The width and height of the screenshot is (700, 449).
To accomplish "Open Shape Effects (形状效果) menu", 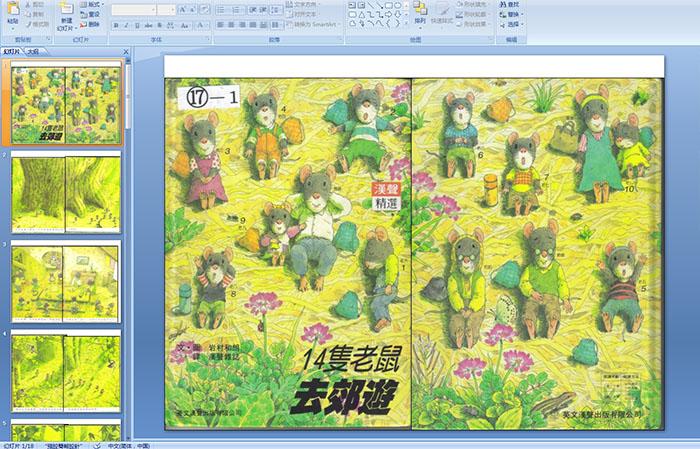I will coord(473,24).
